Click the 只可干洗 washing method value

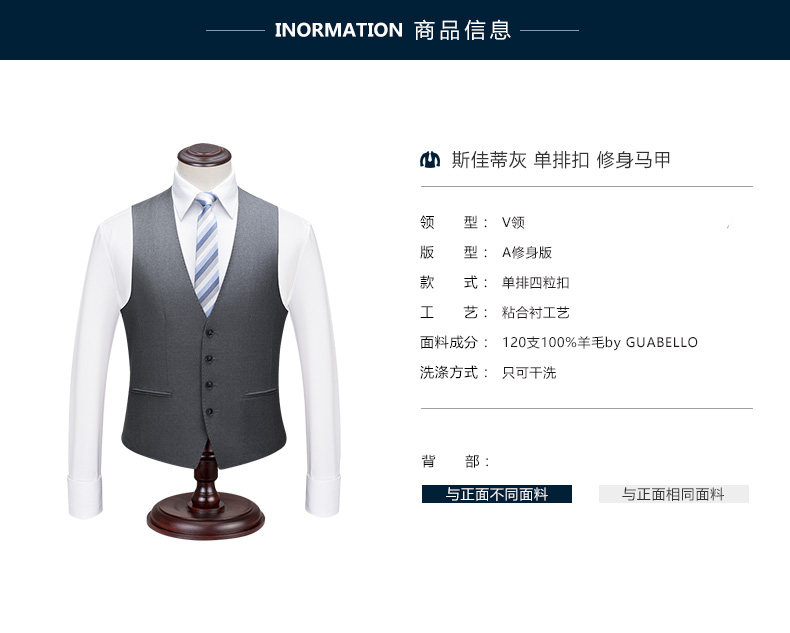pyautogui.click(x=529, y=373)
